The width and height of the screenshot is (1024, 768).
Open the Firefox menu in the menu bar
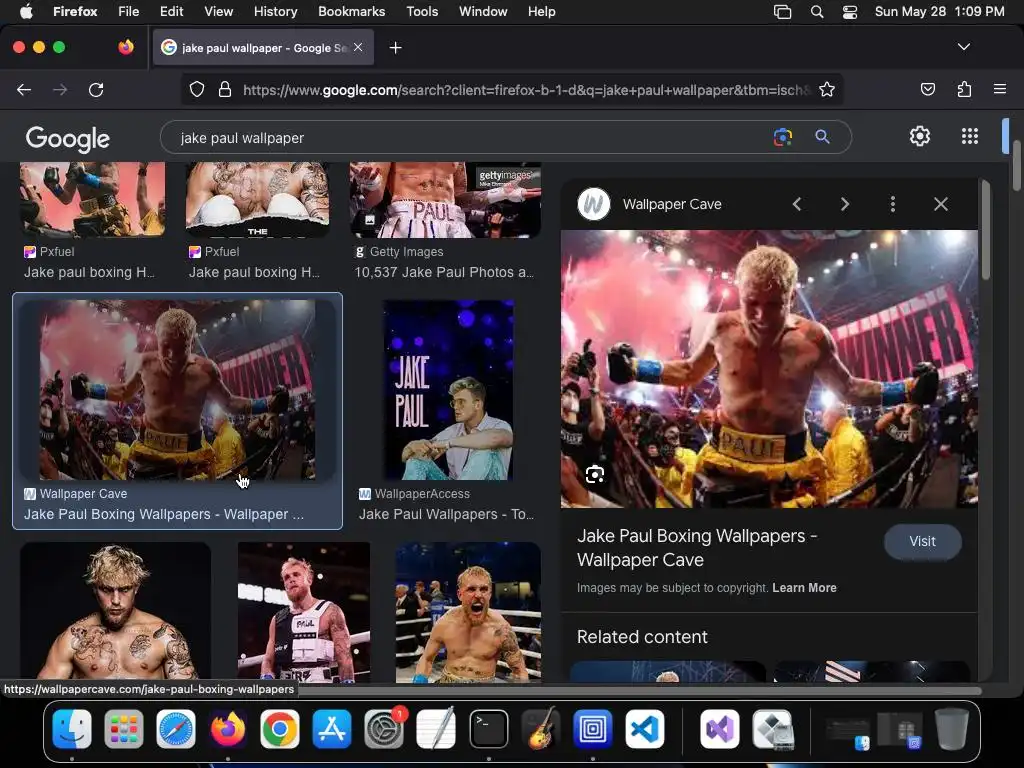coord(75,11)
